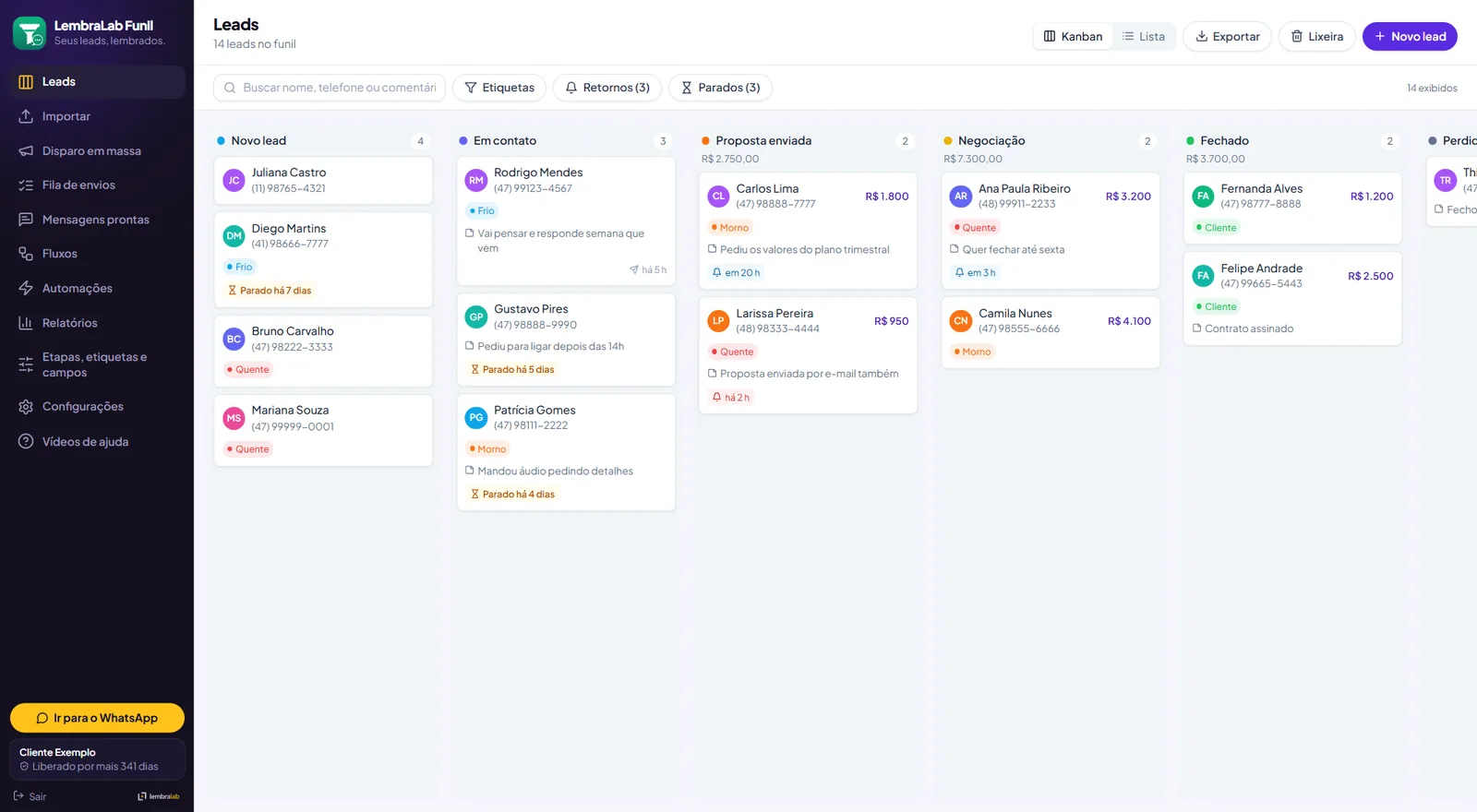Click the Quente tag on Mariana Souza

click(247, 449)
